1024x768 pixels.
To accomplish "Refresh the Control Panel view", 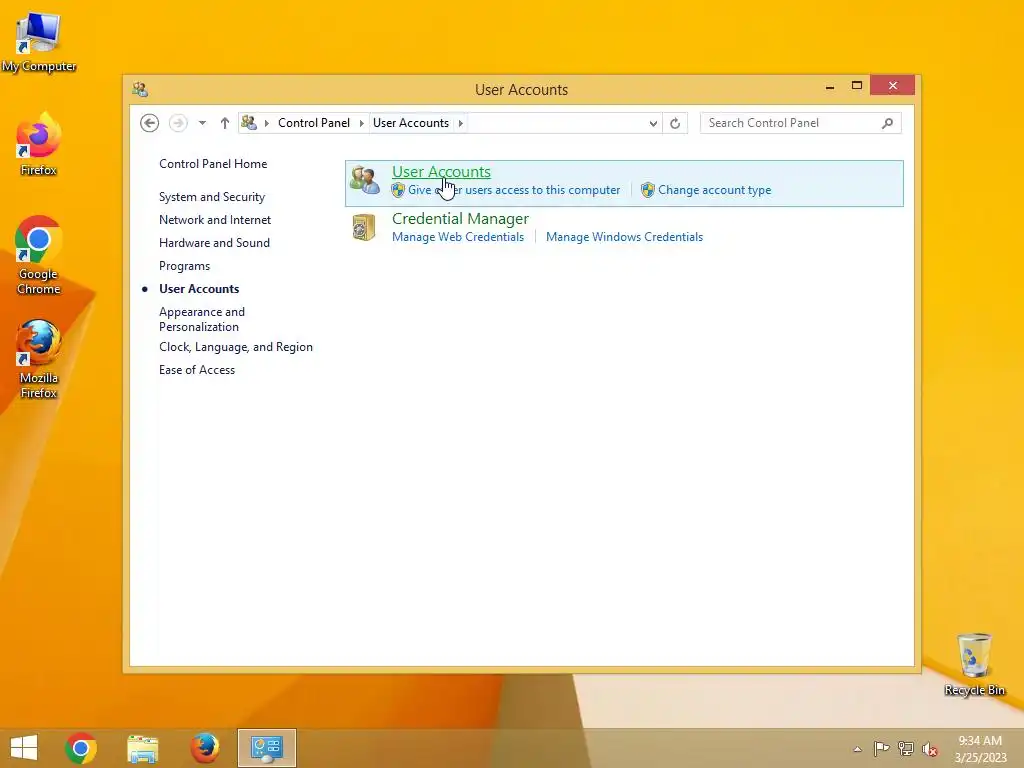I will (675, 123).
